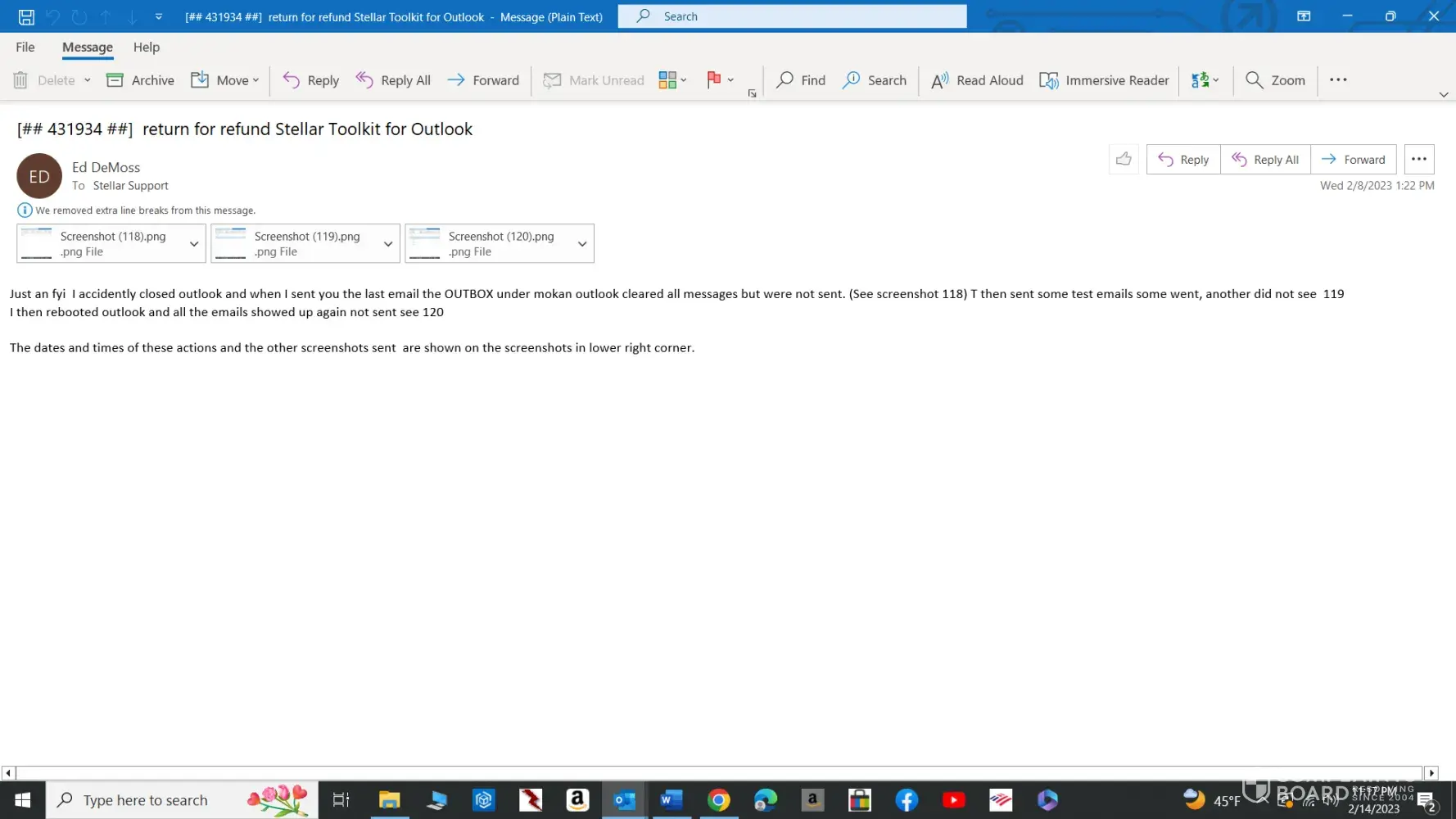The height and width of the screenshot is (819, 1456).
Task: Open More actions ellipsis in message header
Action: tap(1419, 160)
